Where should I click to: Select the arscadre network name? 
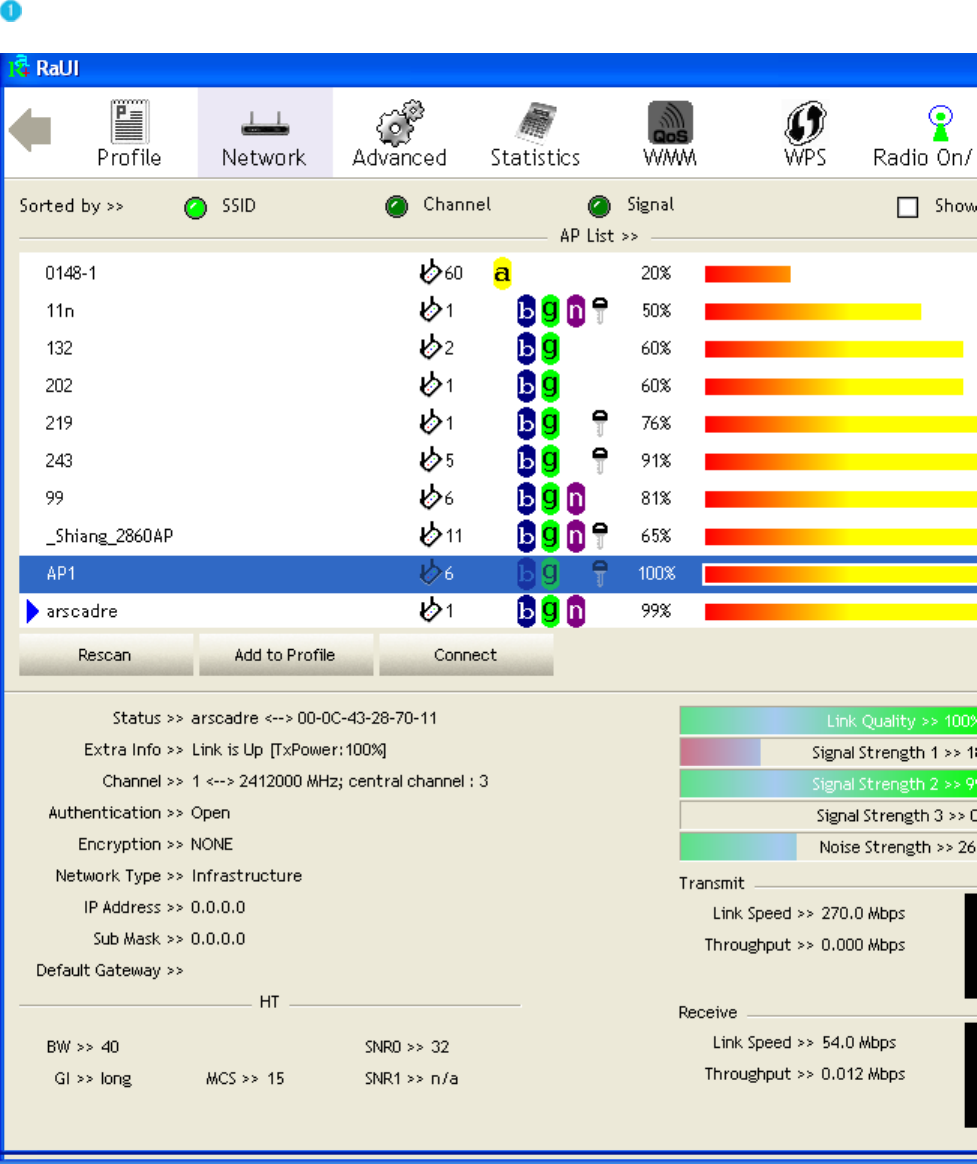point(82,611)
